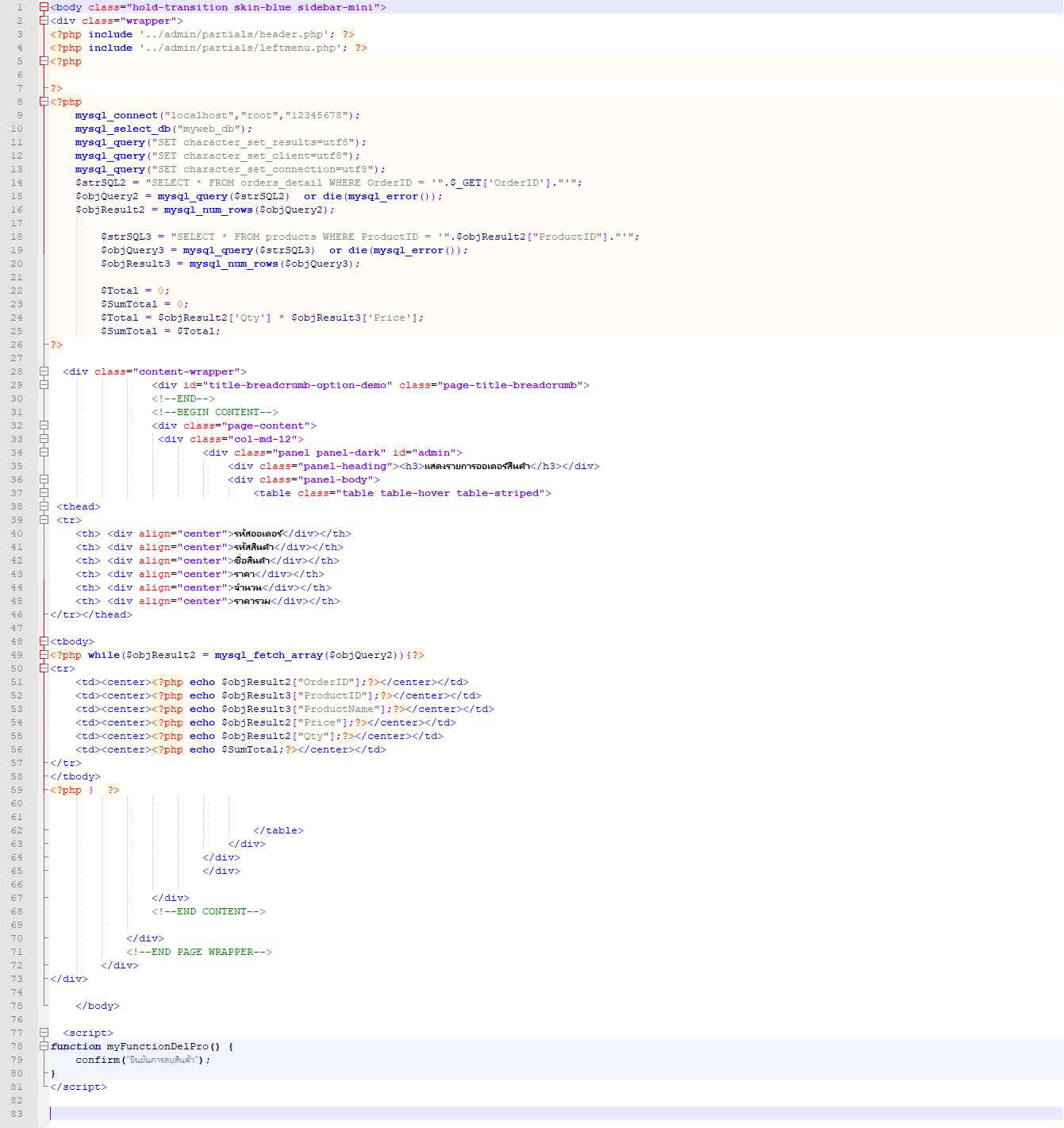Click the character_set_results=utf8 query string
Screen dimensions: 1064x1128
click(253, 142)
